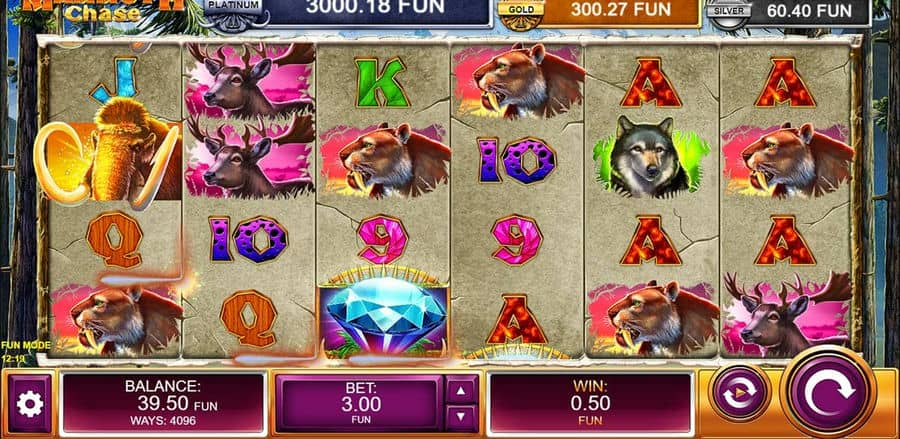Hit the large purple spin button
This screenshot has height=439, width=900.
(829, 393)
